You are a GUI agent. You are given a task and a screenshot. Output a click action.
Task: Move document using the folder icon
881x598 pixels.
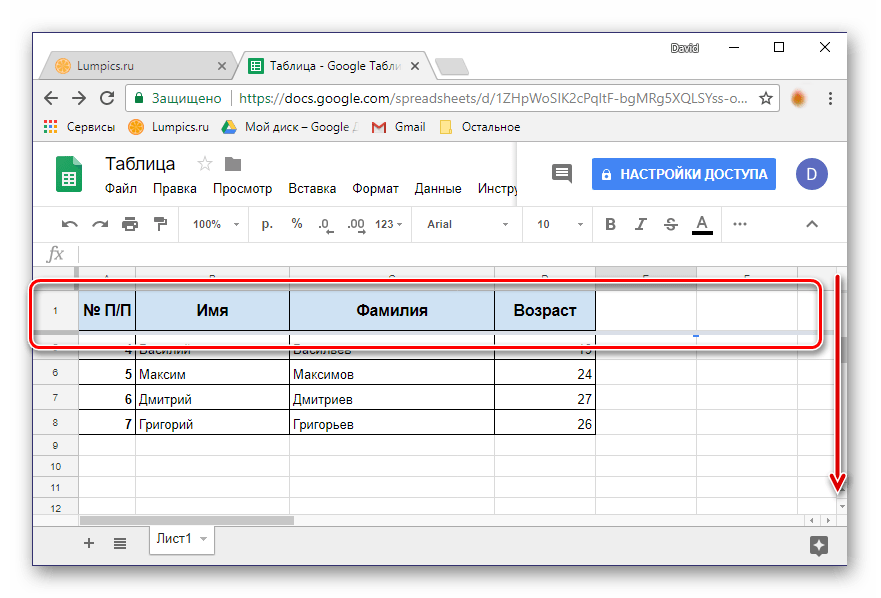(233, 164)
